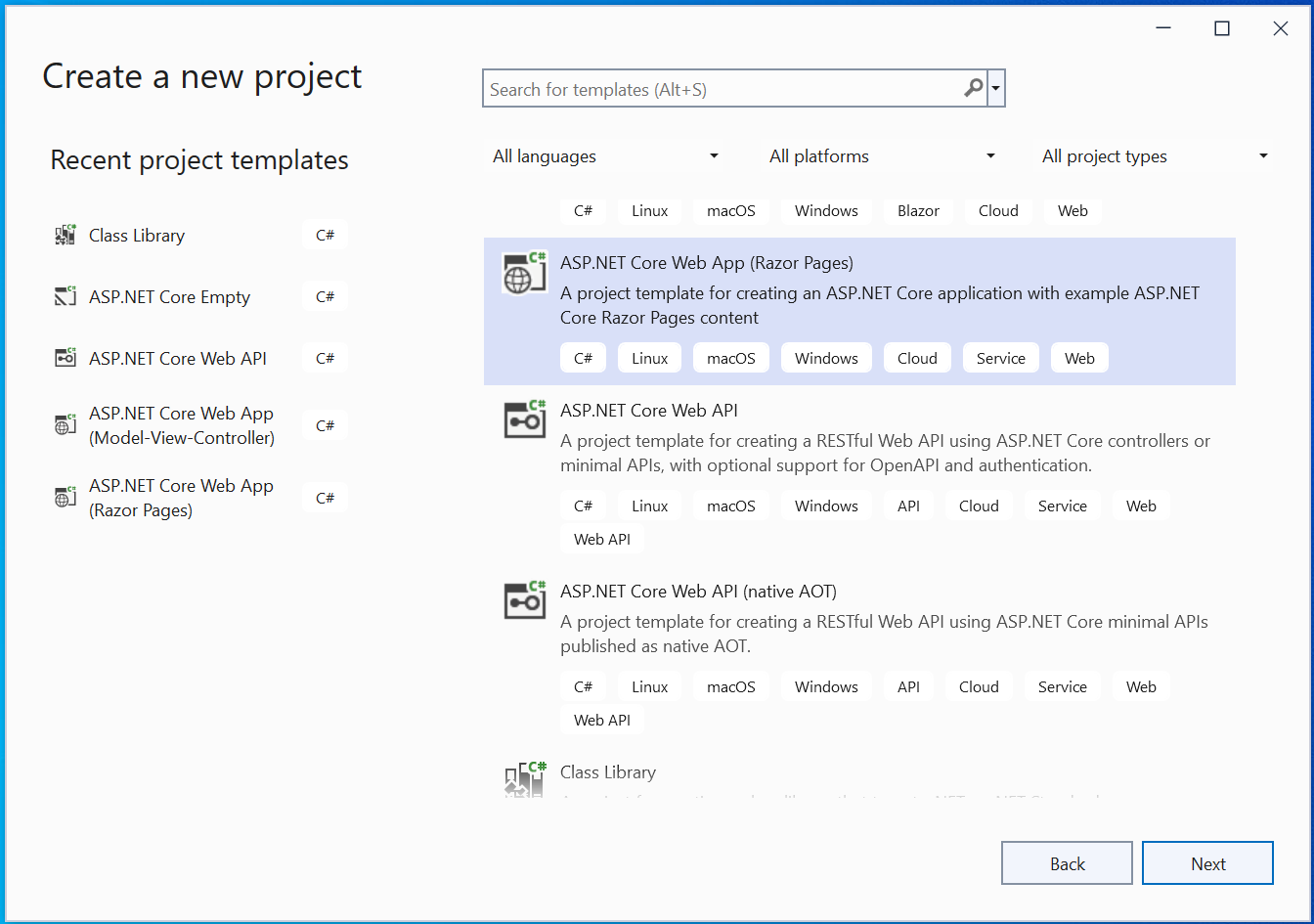Image resolution: width=1314 pixels, height=924 pixels.
Task: Select ASP.NET Core Web API template title in results
Action: point(649,411)
